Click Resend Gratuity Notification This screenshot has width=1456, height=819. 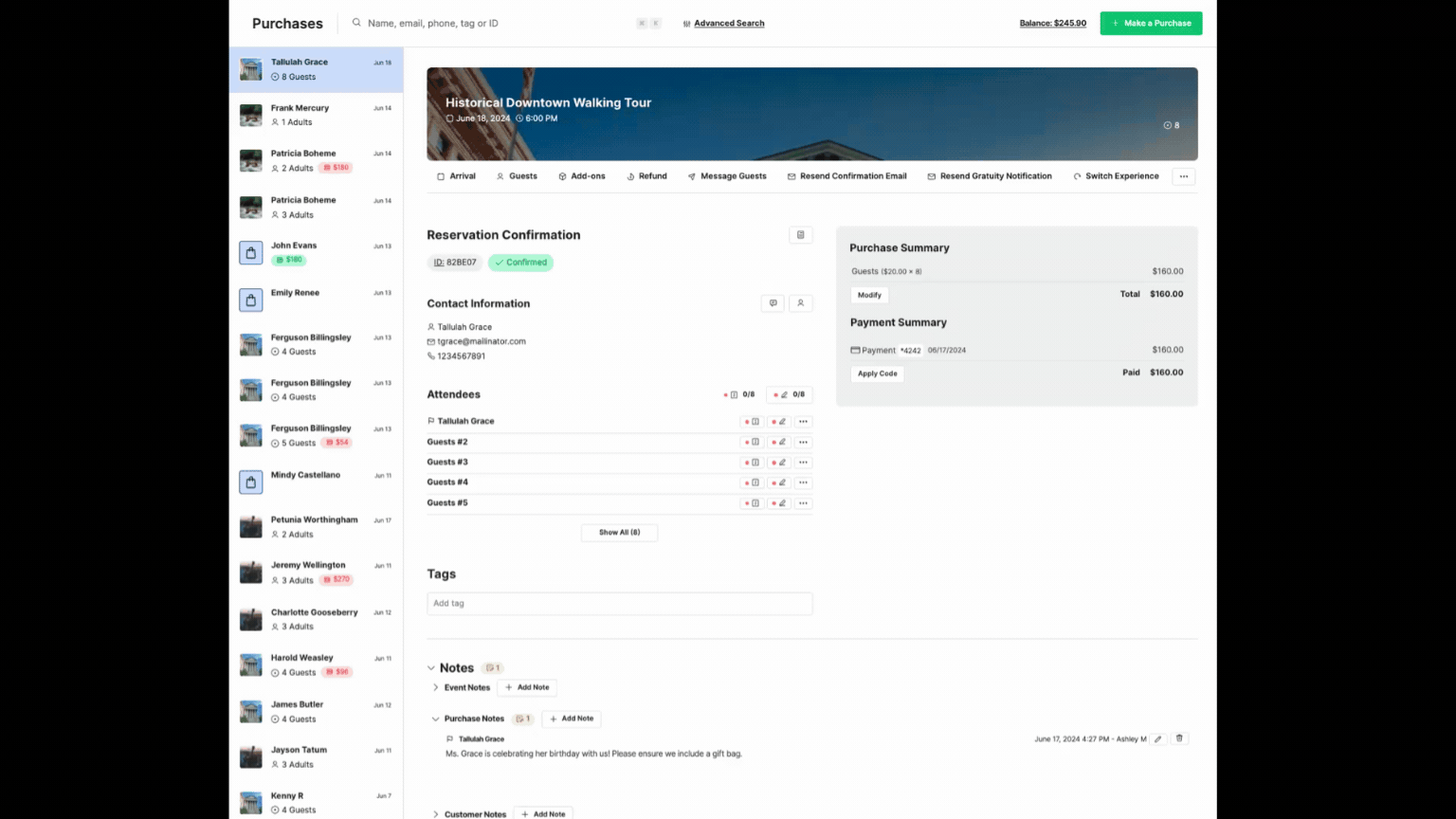[x=990, y=176]
